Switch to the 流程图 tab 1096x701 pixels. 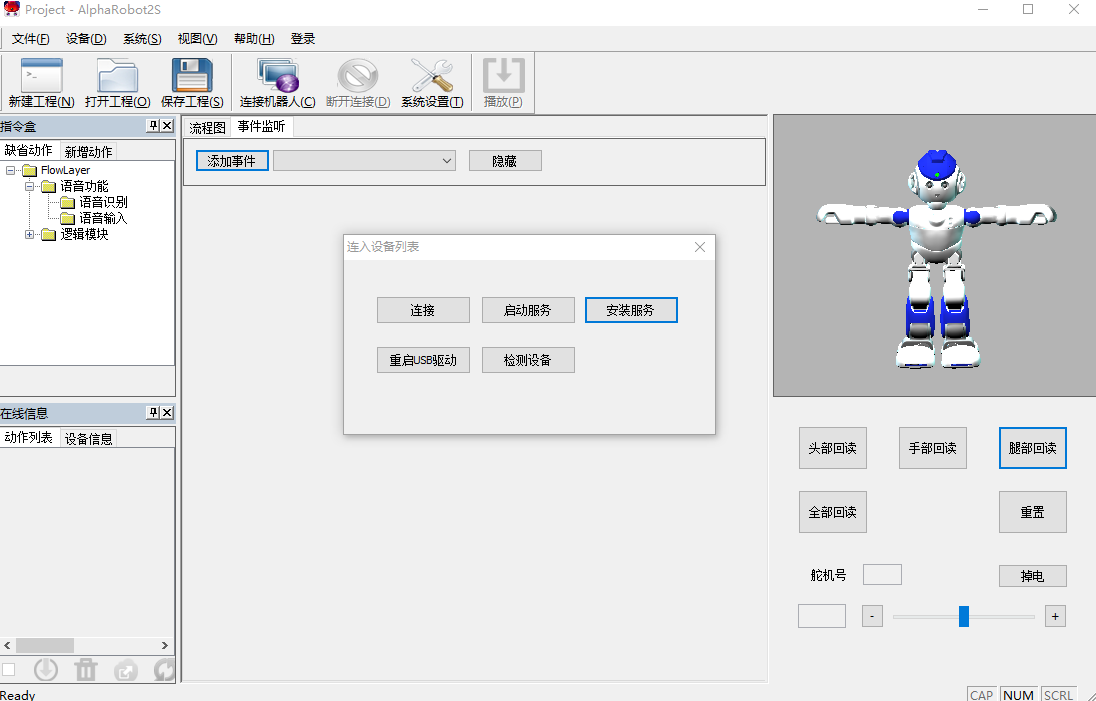point(208,127)
